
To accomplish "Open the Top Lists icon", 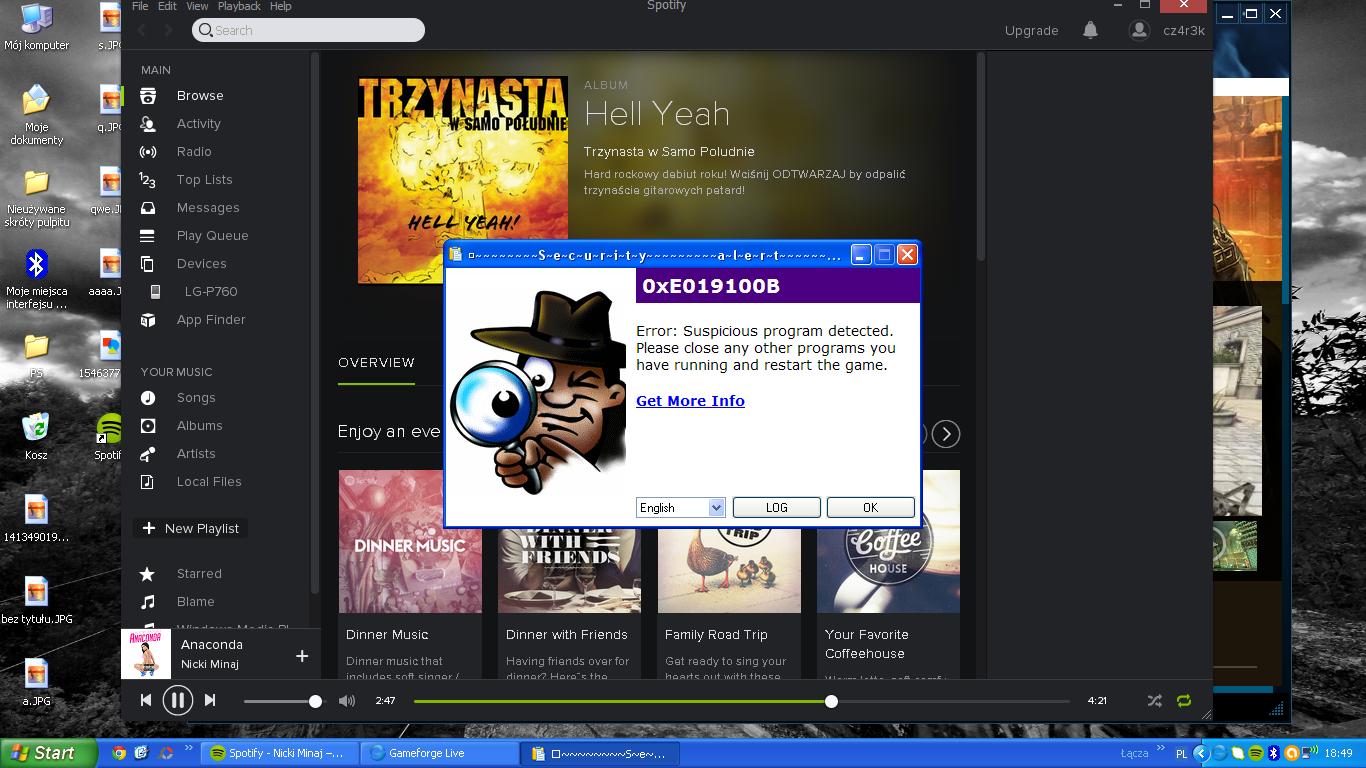I will (x=148, y=180).
